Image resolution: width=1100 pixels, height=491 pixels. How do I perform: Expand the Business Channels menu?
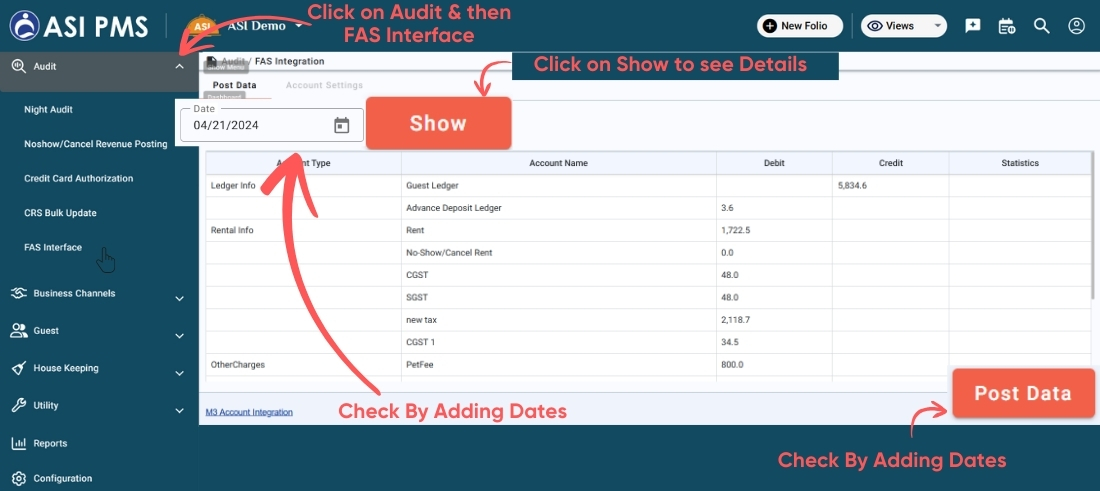179,297
